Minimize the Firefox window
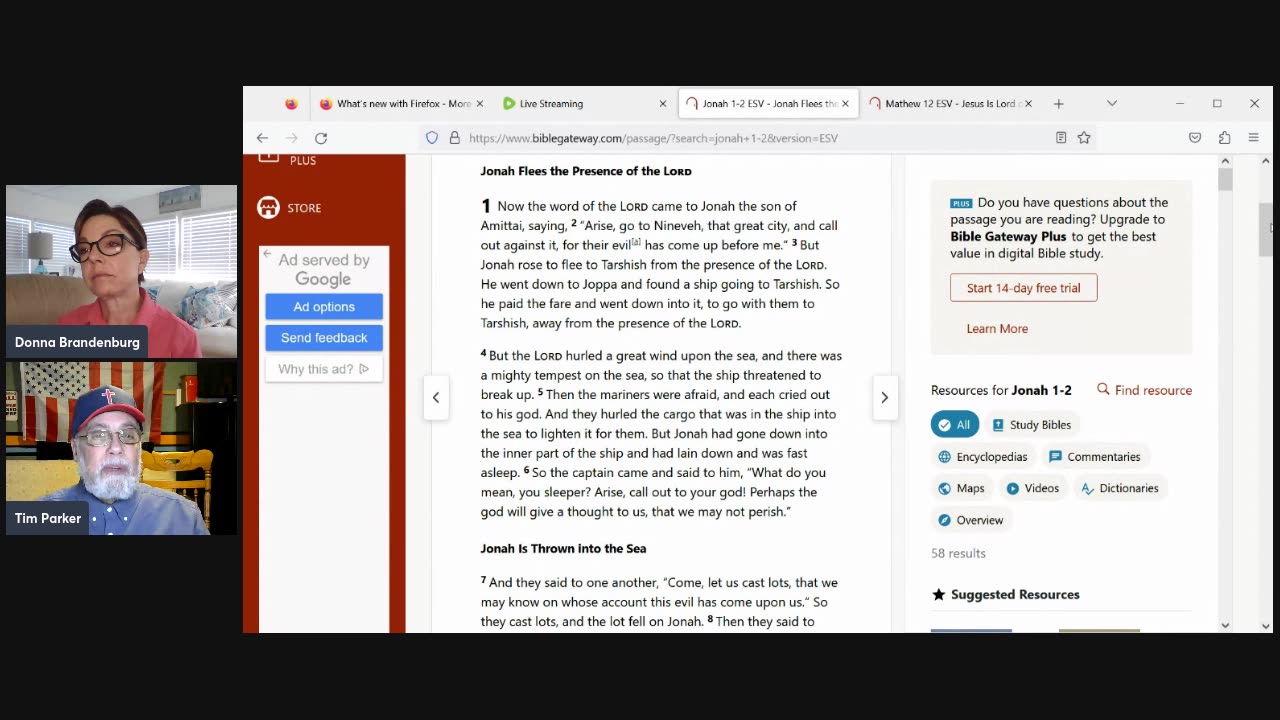The height and width of the screenshot is (720, 1280). 1180,104
